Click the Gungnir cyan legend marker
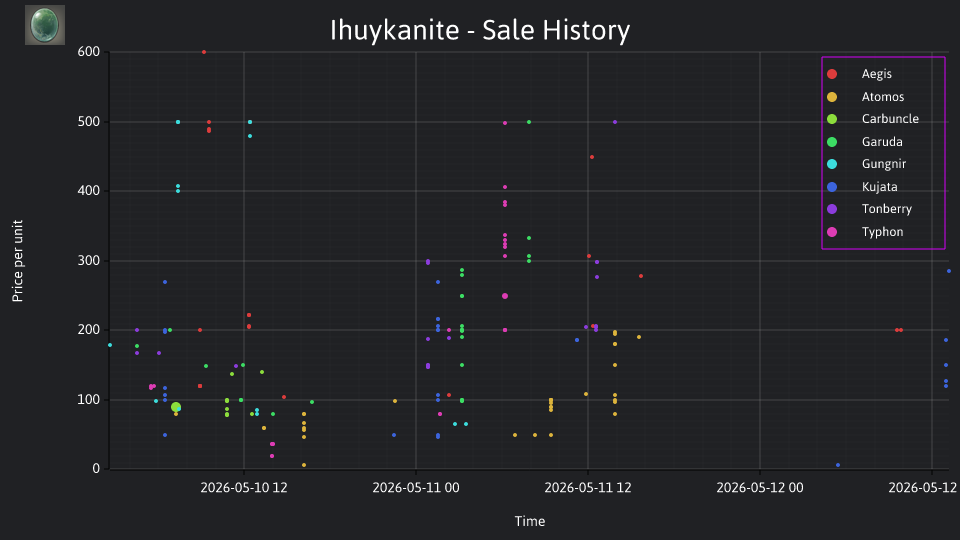960x540 pixels. (832, 164)
